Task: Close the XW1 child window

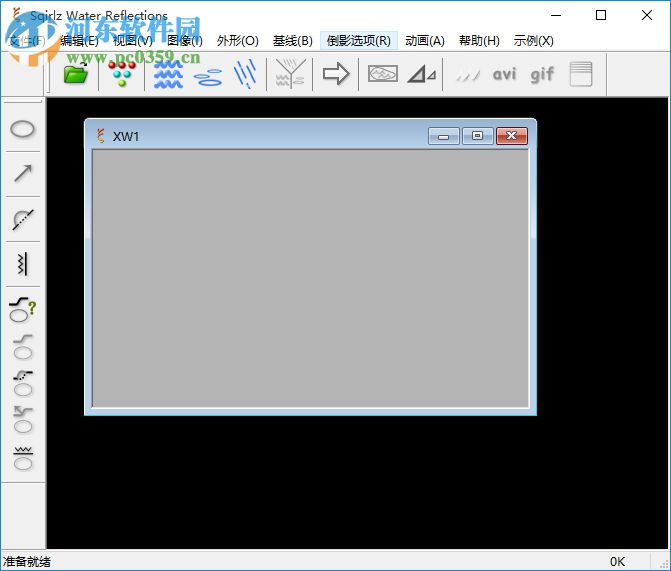Action: pos(512,136)
